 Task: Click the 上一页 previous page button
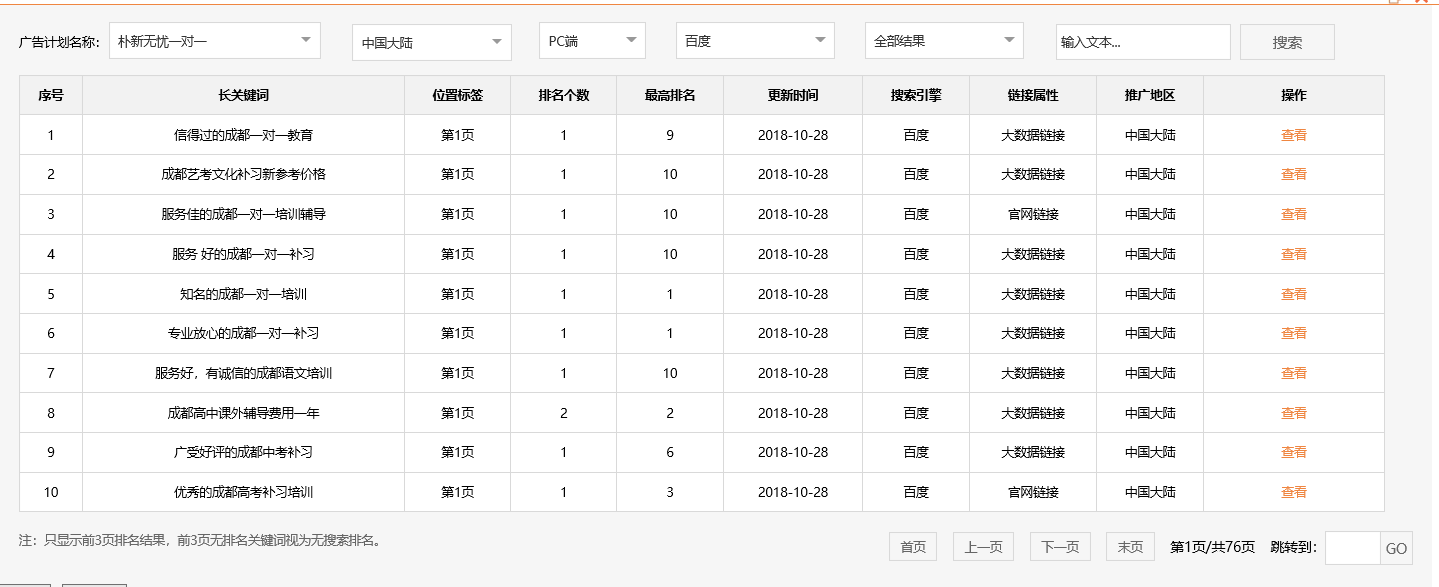pos(982,547)
